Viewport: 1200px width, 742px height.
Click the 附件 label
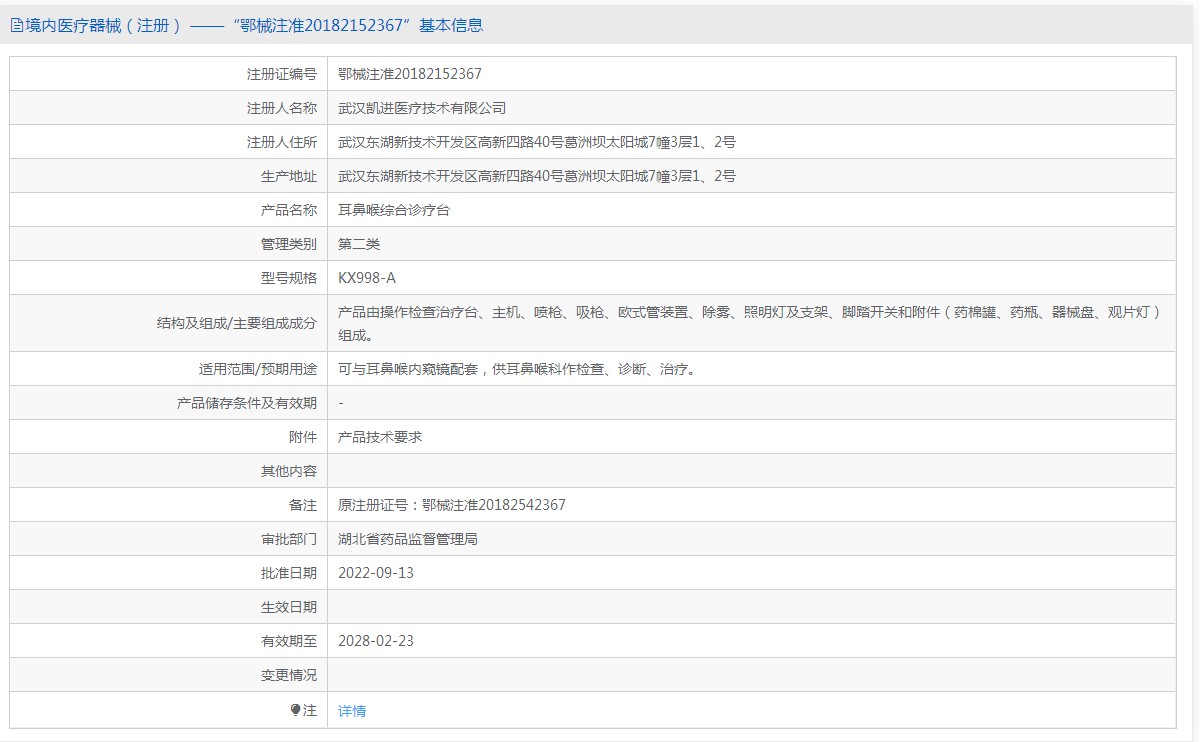point(303,437)
